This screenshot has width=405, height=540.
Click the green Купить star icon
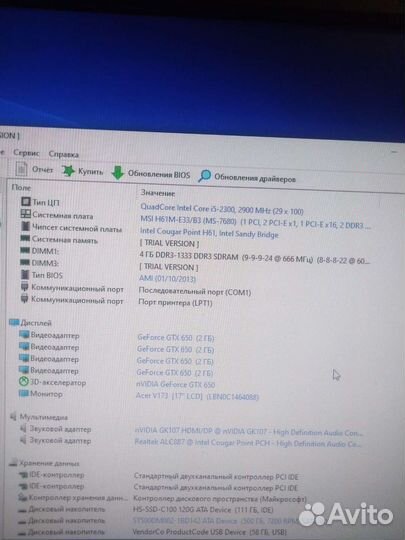(x=68, y=171)
